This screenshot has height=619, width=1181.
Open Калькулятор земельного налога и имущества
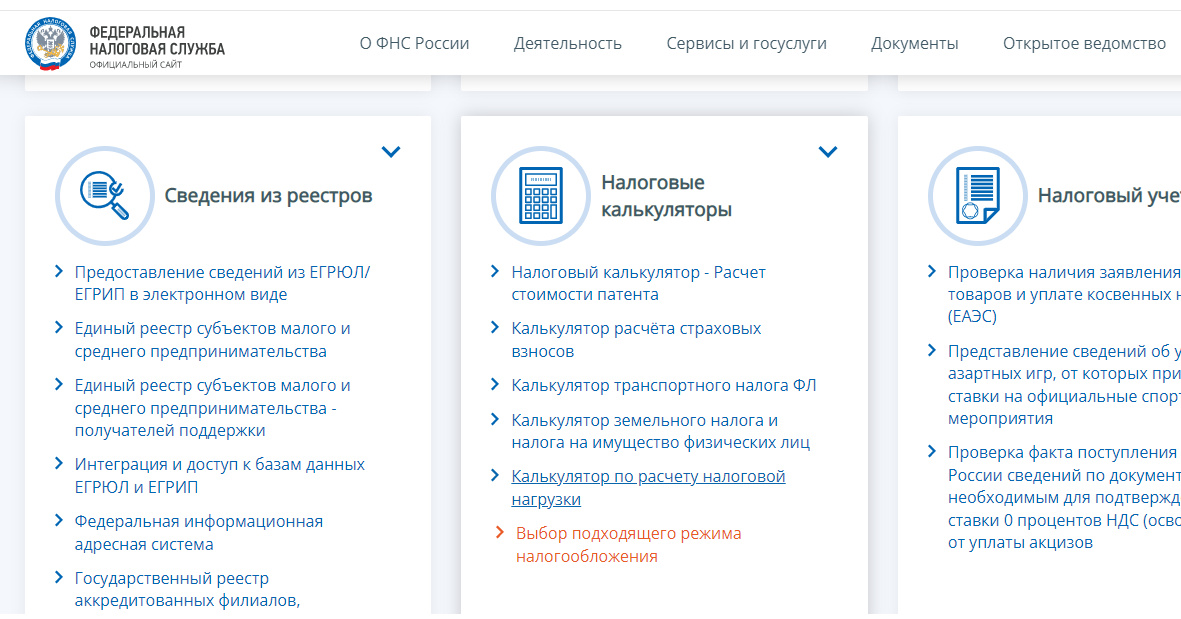(661, 431)
